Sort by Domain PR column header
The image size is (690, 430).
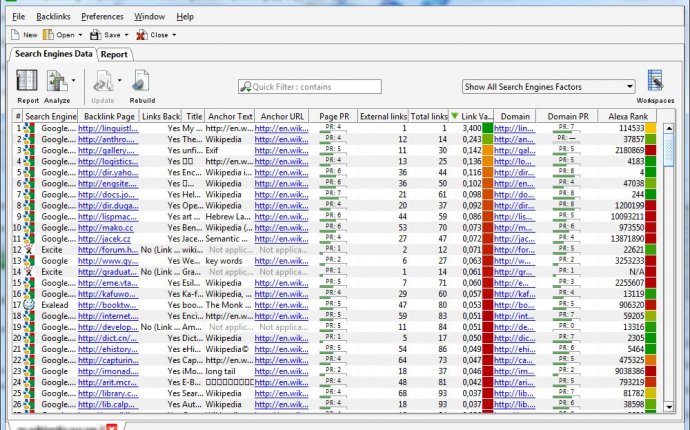(x=567, y=117)
